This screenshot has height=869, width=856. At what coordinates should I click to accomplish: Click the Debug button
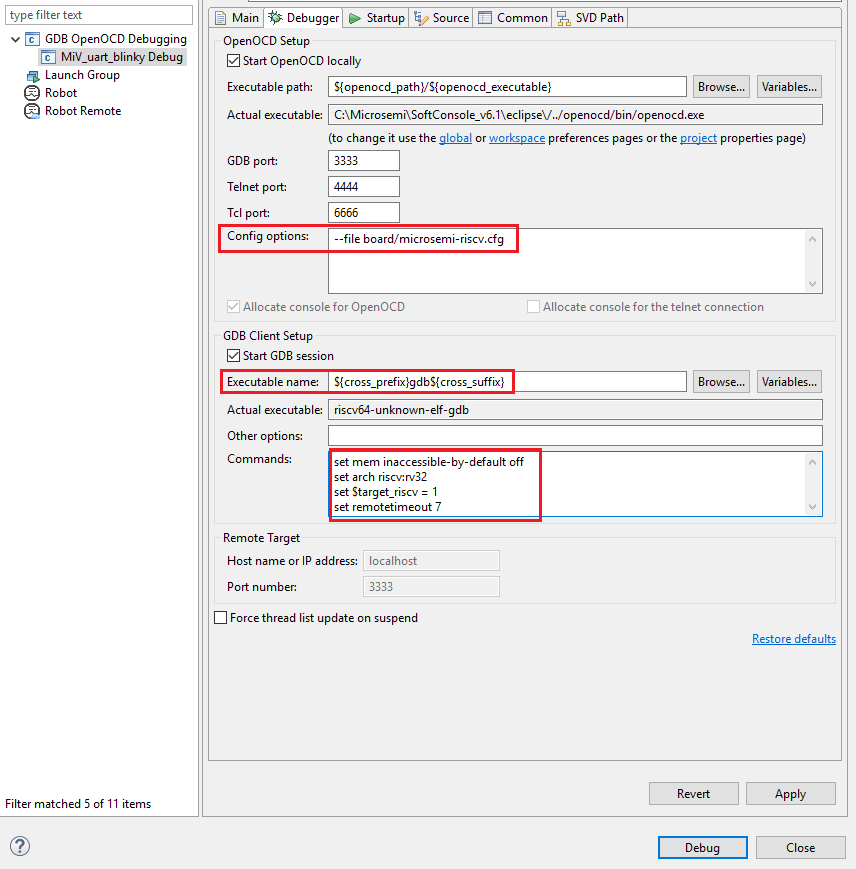pos(703,847)
